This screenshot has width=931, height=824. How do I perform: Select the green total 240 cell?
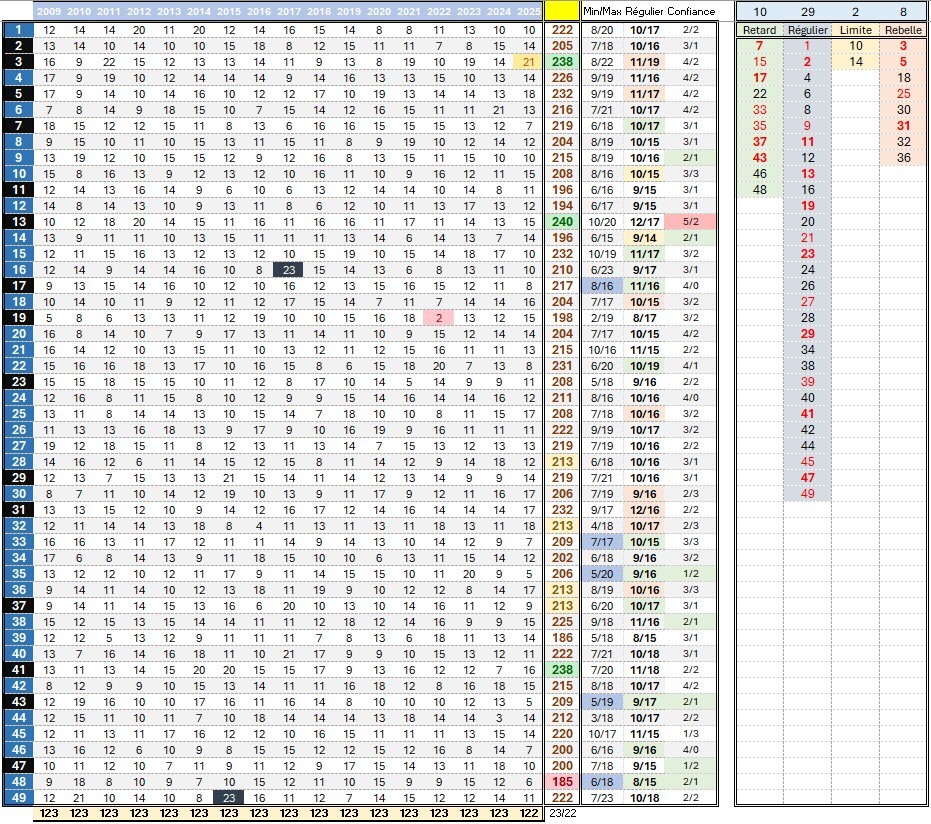(562, 221)
